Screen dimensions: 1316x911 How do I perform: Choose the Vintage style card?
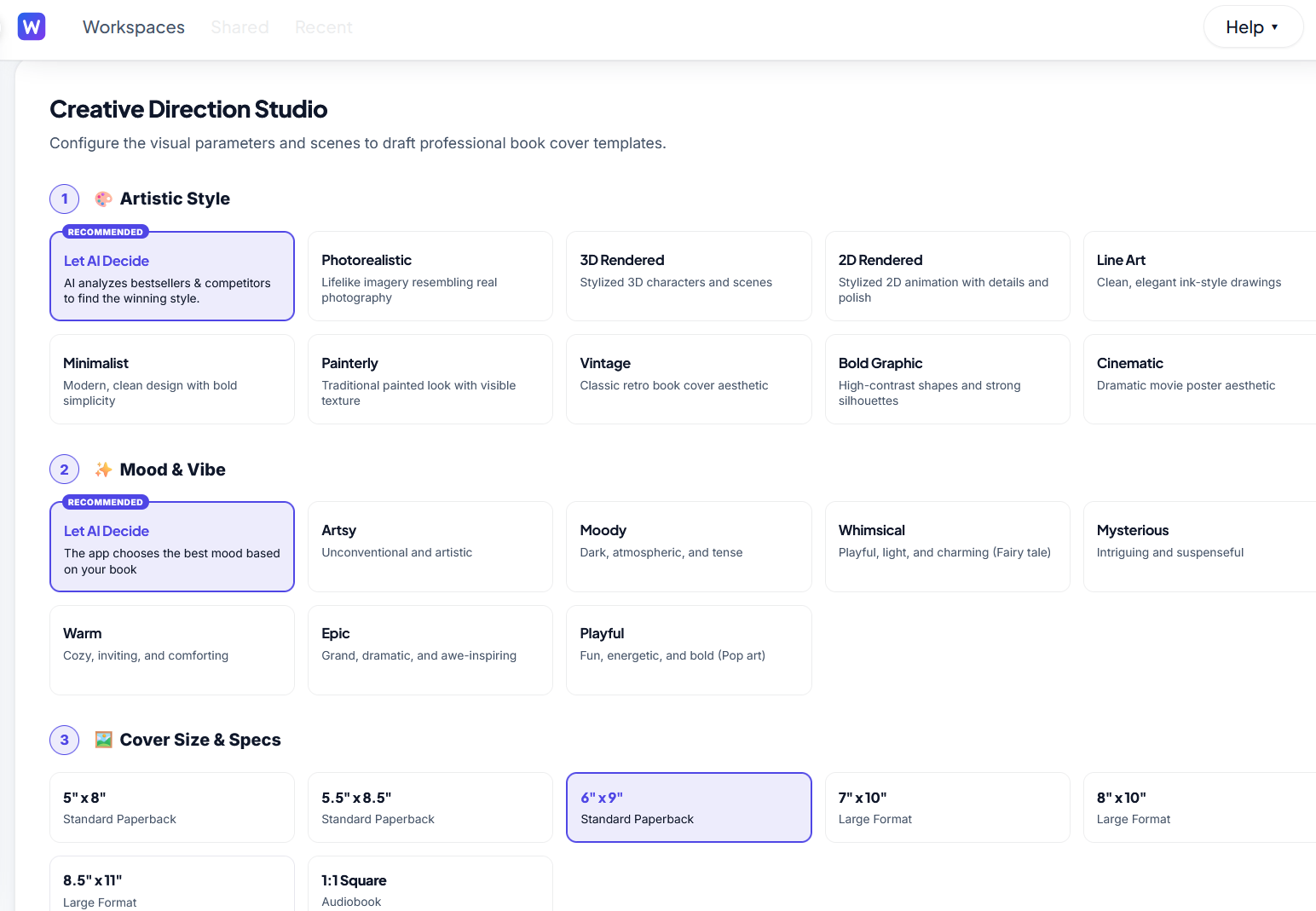coord(689,379)
